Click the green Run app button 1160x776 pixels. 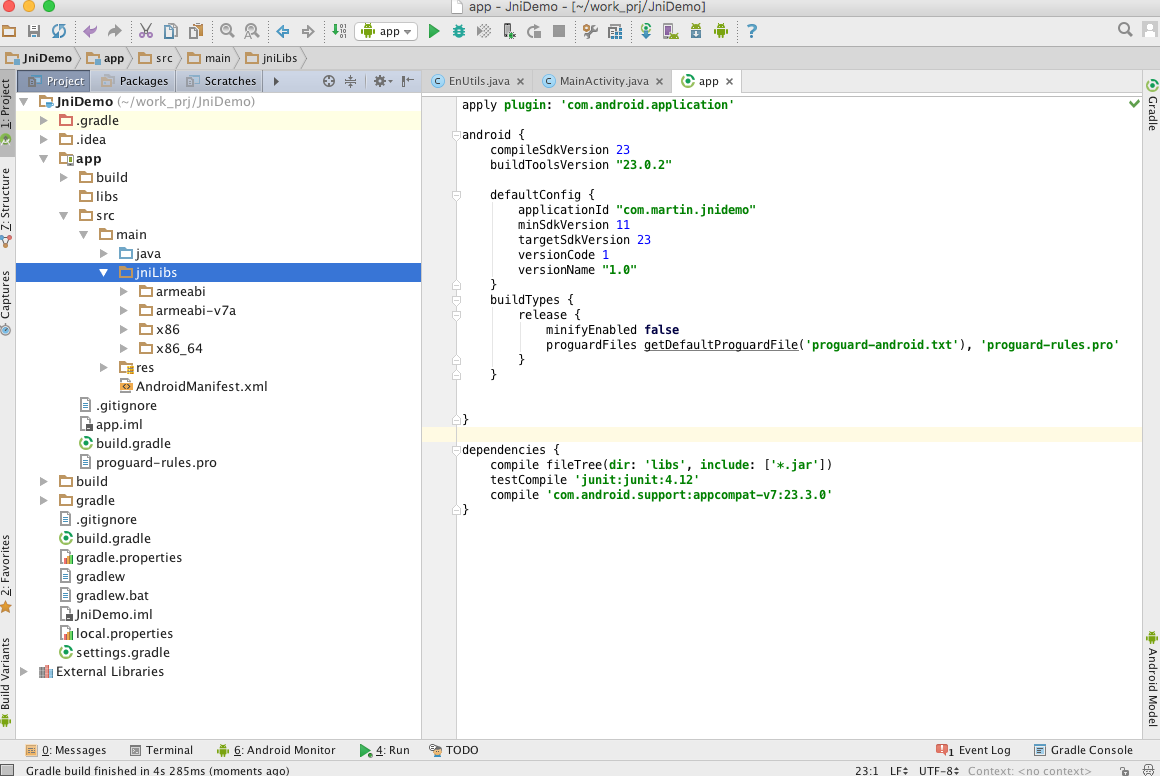pyautogui.click(x=434, y=31)
